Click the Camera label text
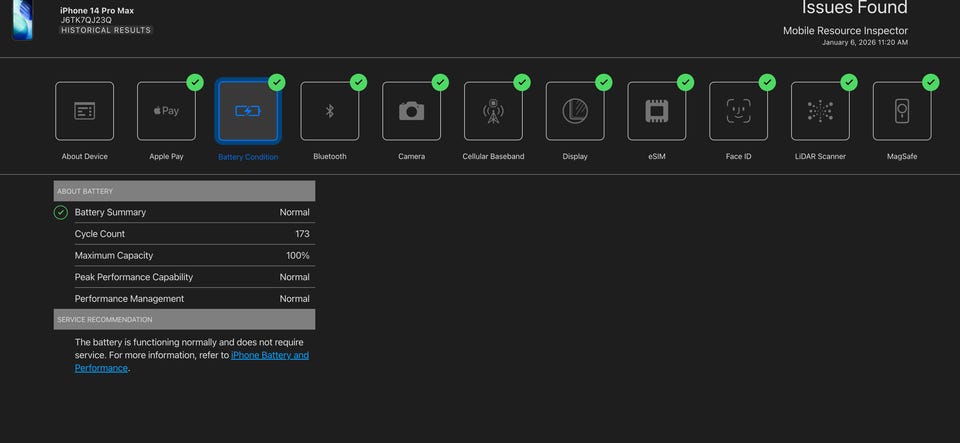Viewport: 960px width, 443px height. [x=411, y=157]
